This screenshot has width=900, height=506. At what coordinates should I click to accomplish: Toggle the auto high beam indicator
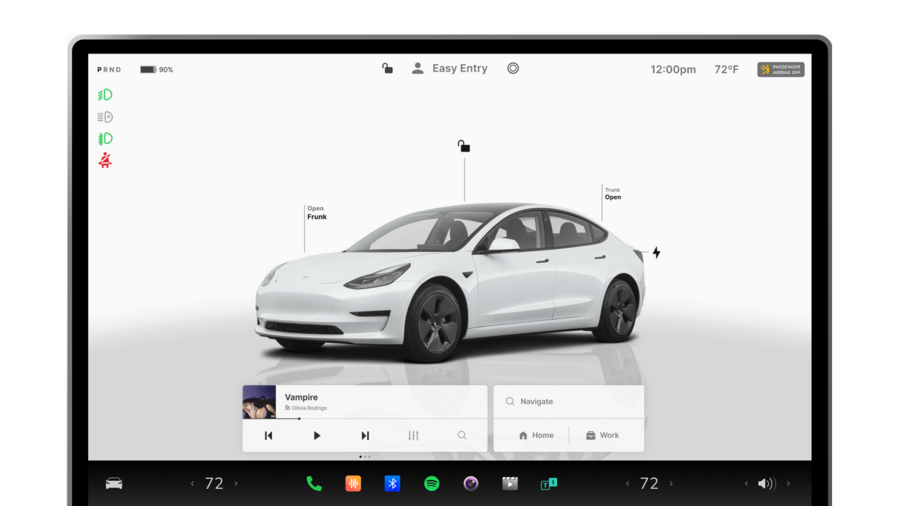105,117
